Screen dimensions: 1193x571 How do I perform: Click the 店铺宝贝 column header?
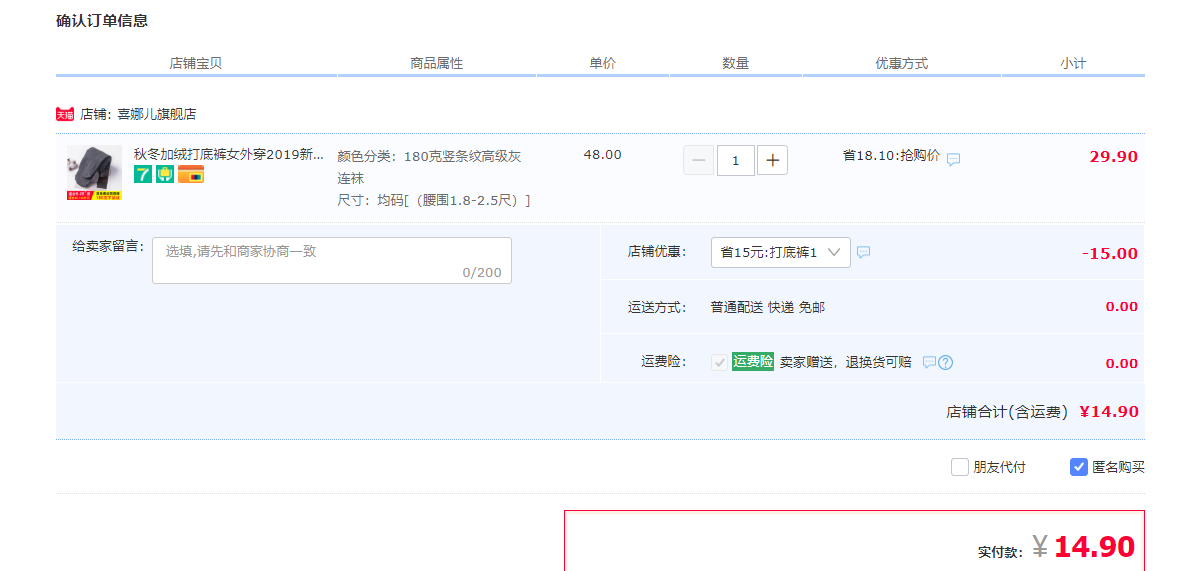pos(196,63)
